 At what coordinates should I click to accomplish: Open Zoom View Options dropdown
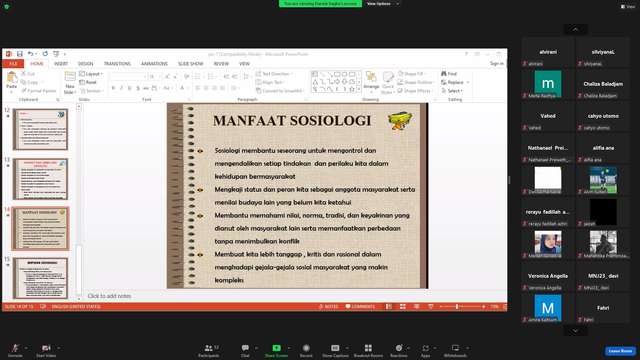(x=382, y=4)
